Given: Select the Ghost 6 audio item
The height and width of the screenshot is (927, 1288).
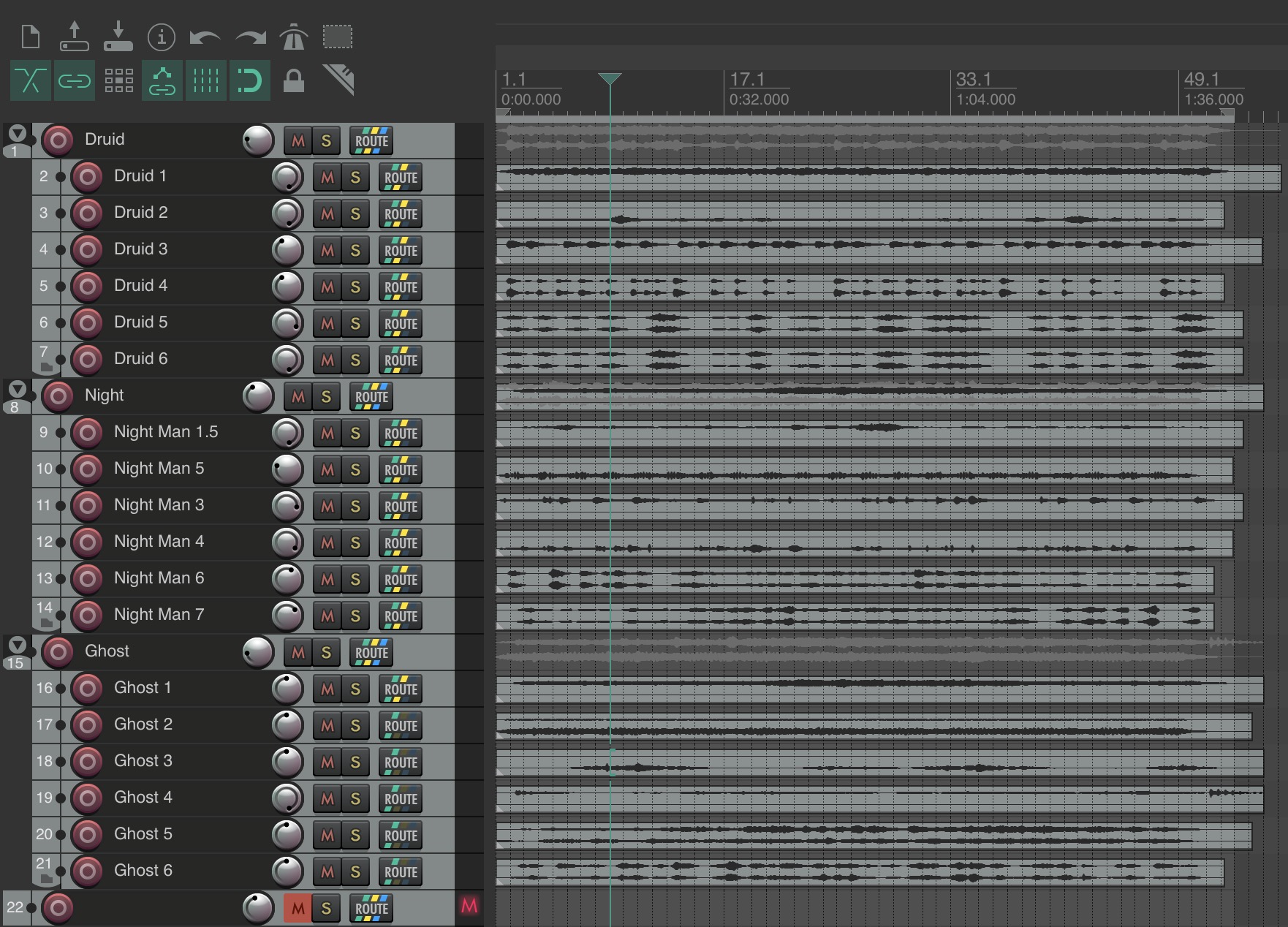Looking at the screenshot, I should 860,872.
